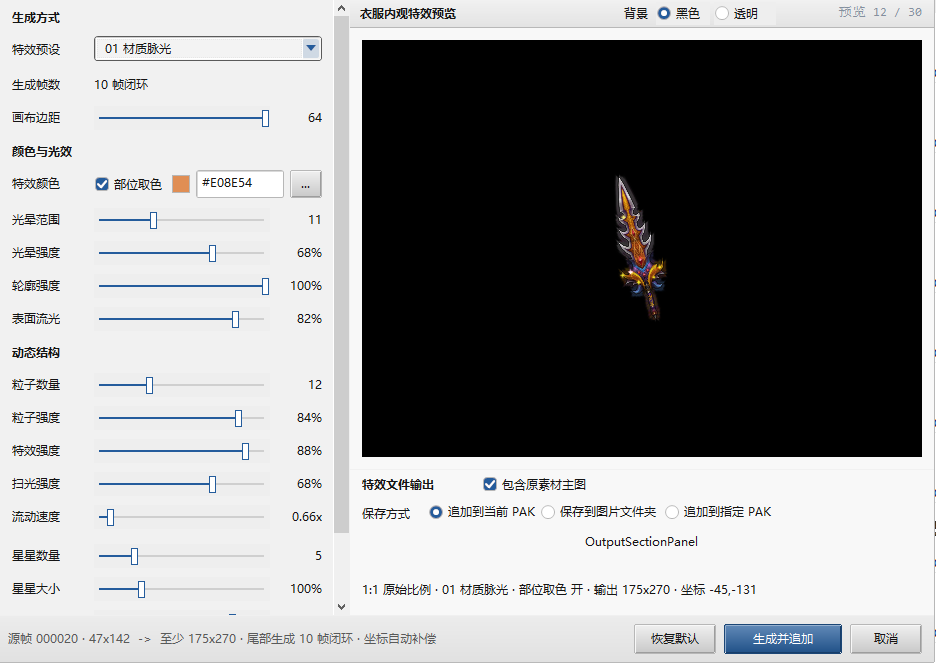Click the 预览 12 / 30 frame counter
This screenshot has height=663, width=936.
click(x=880, y=12)
